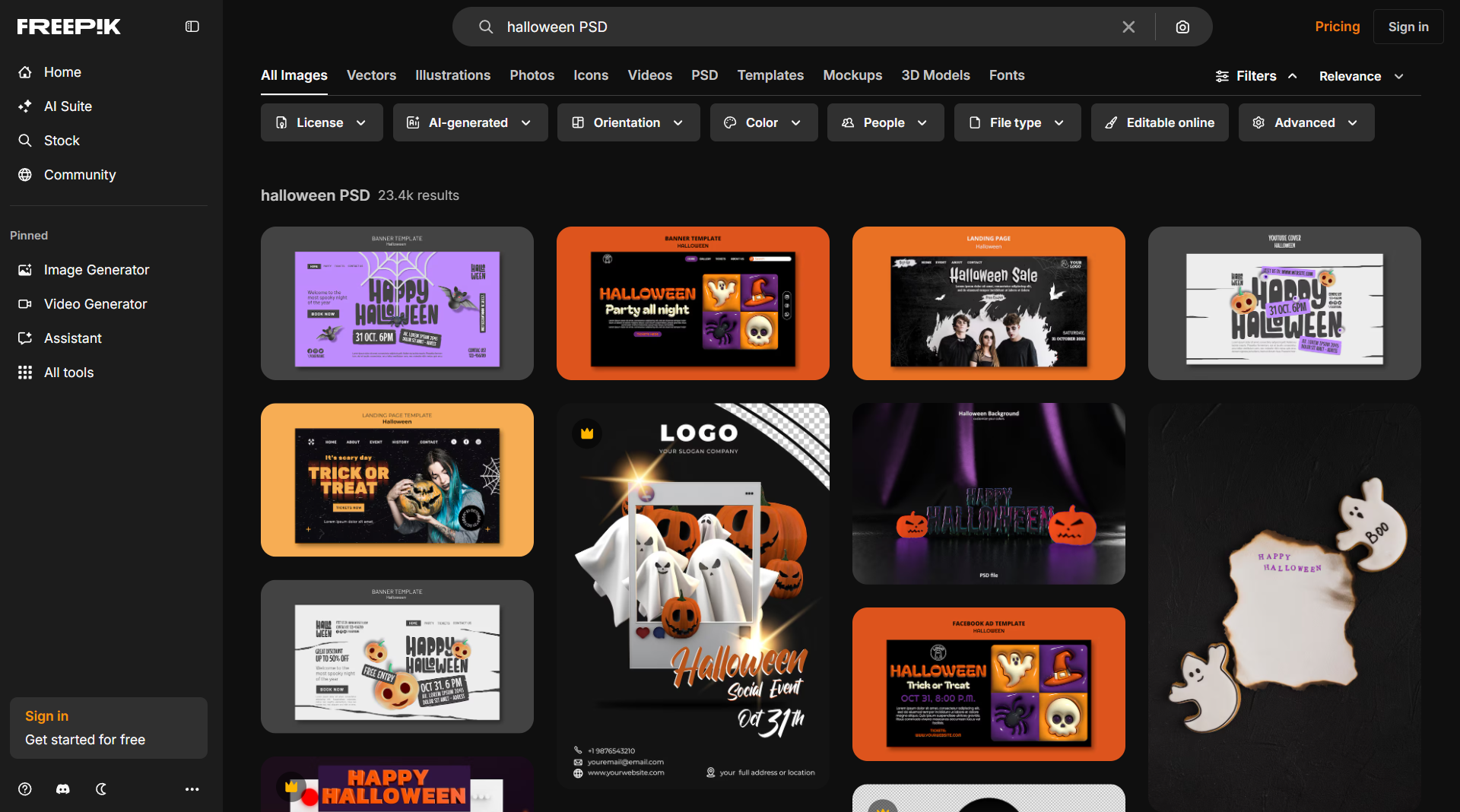Switch to the Photos tab
The image size is (1460, 812).
(x=532, y=75)
